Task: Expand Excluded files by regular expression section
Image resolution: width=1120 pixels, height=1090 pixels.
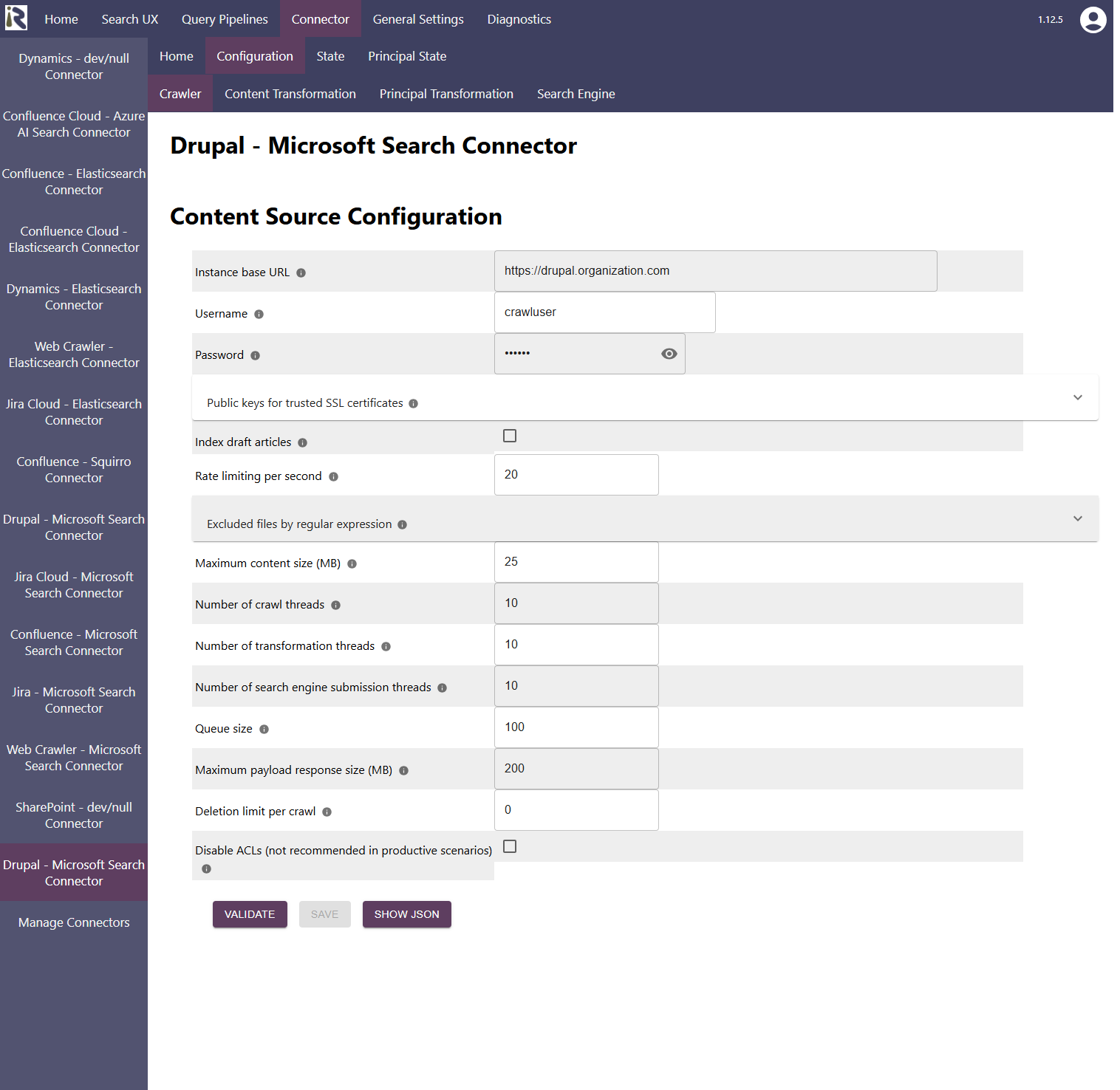Action: point(1077,519)
